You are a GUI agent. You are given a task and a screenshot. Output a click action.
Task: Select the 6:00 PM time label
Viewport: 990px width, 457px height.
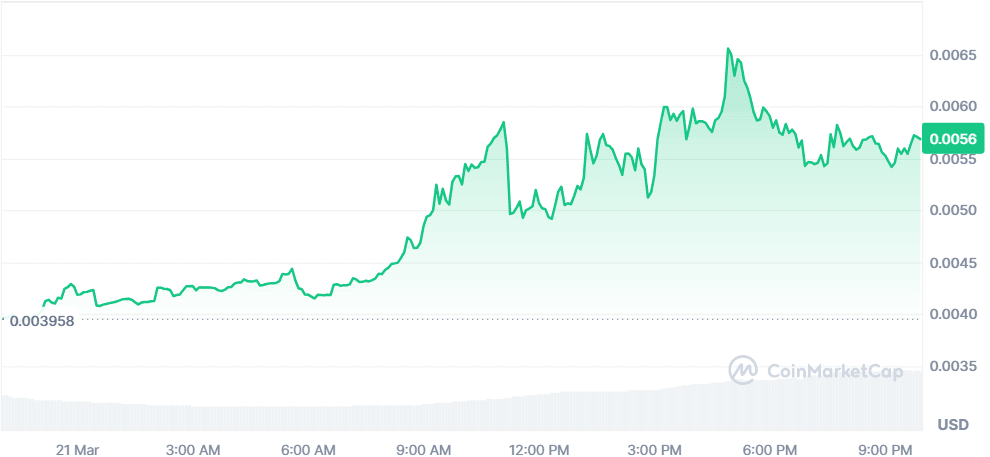771,448
